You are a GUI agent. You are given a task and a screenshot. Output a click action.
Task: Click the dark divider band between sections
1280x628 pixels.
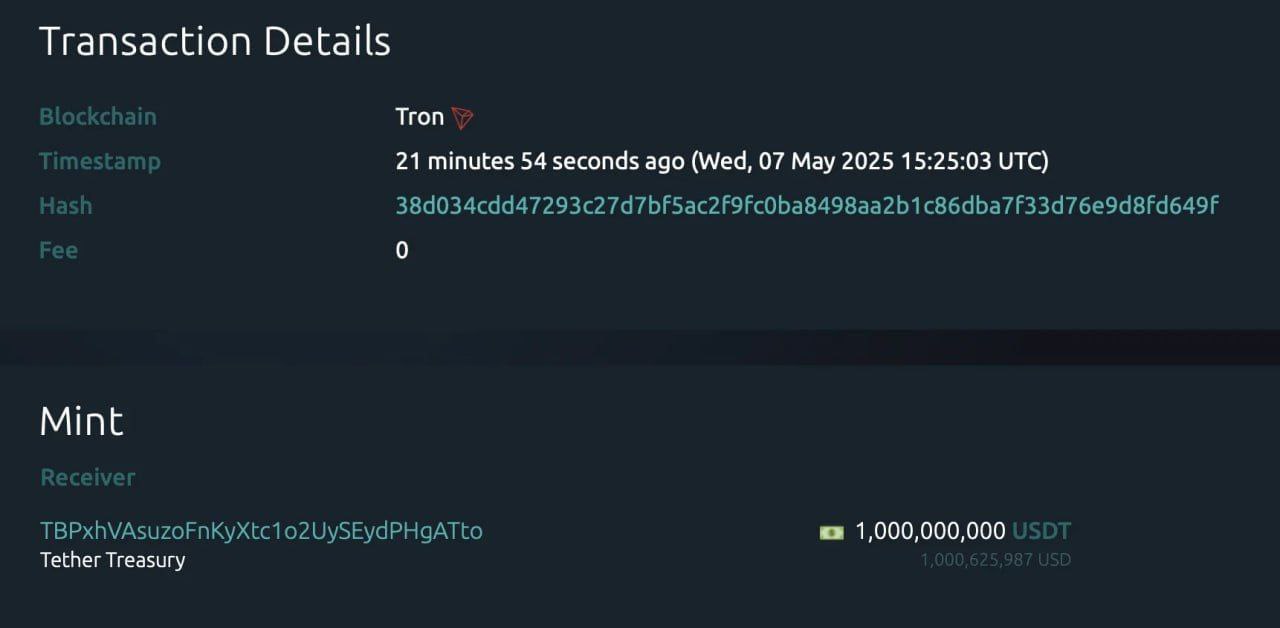coord(640,347)
